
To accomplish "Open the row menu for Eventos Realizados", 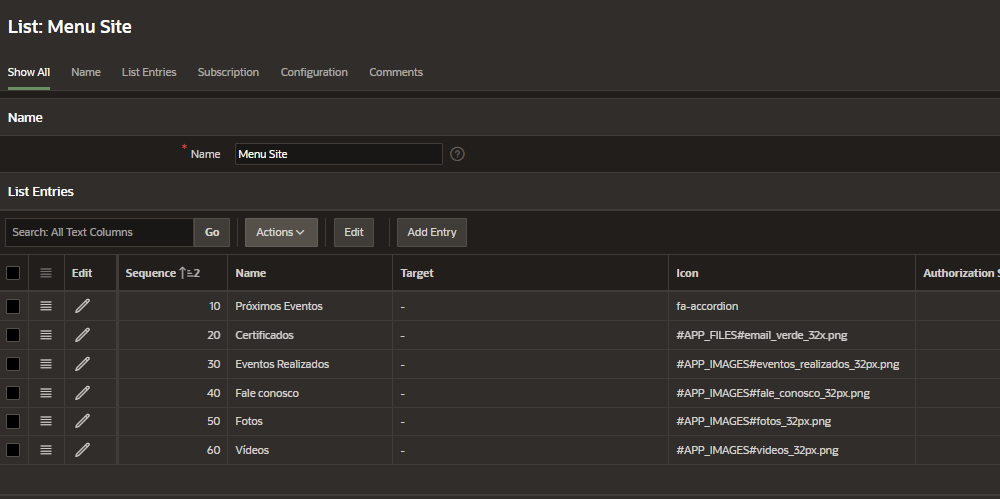I will click(x=46, y=364).
